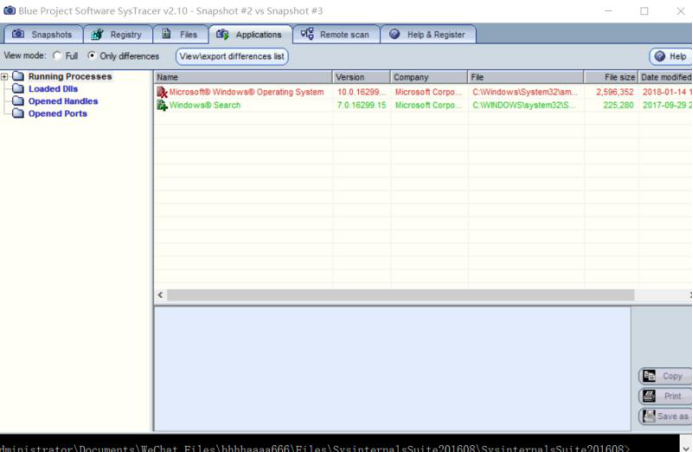Click the Help button at top right
693x452 pixels.
click(x=670, y=56)
